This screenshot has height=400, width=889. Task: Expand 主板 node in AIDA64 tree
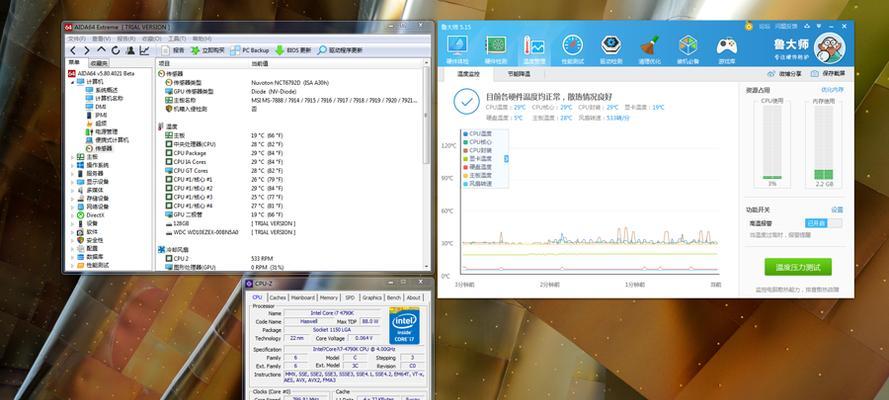pyautogui.click(x=73, y=157)
